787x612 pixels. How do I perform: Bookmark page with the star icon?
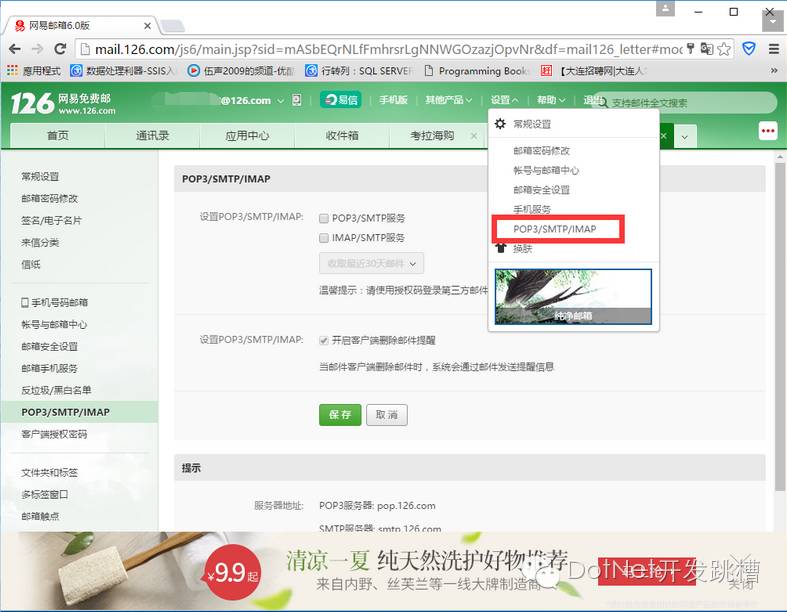tap(724, 49)
